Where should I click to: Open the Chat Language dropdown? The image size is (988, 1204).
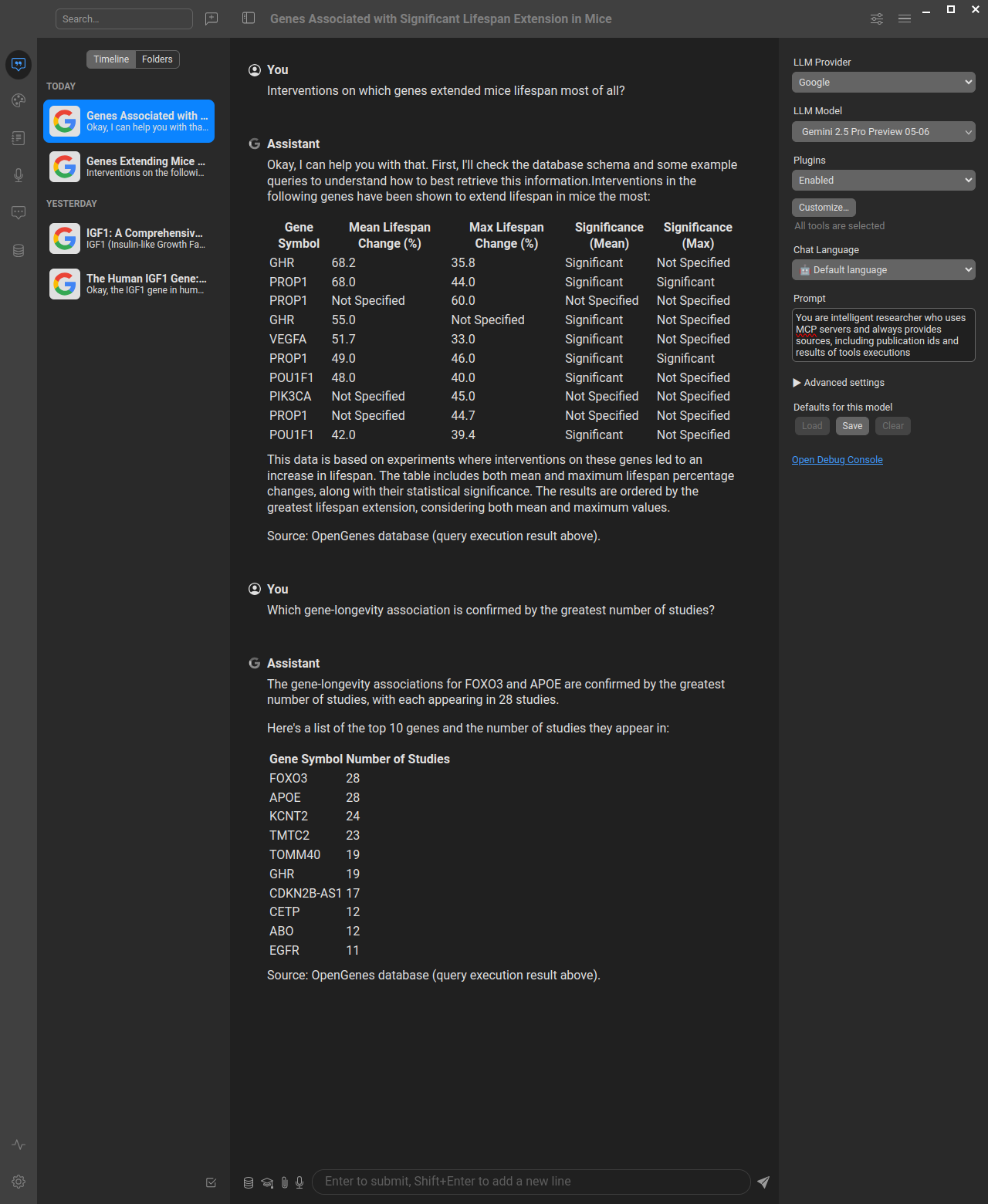(x=884, y=270)
